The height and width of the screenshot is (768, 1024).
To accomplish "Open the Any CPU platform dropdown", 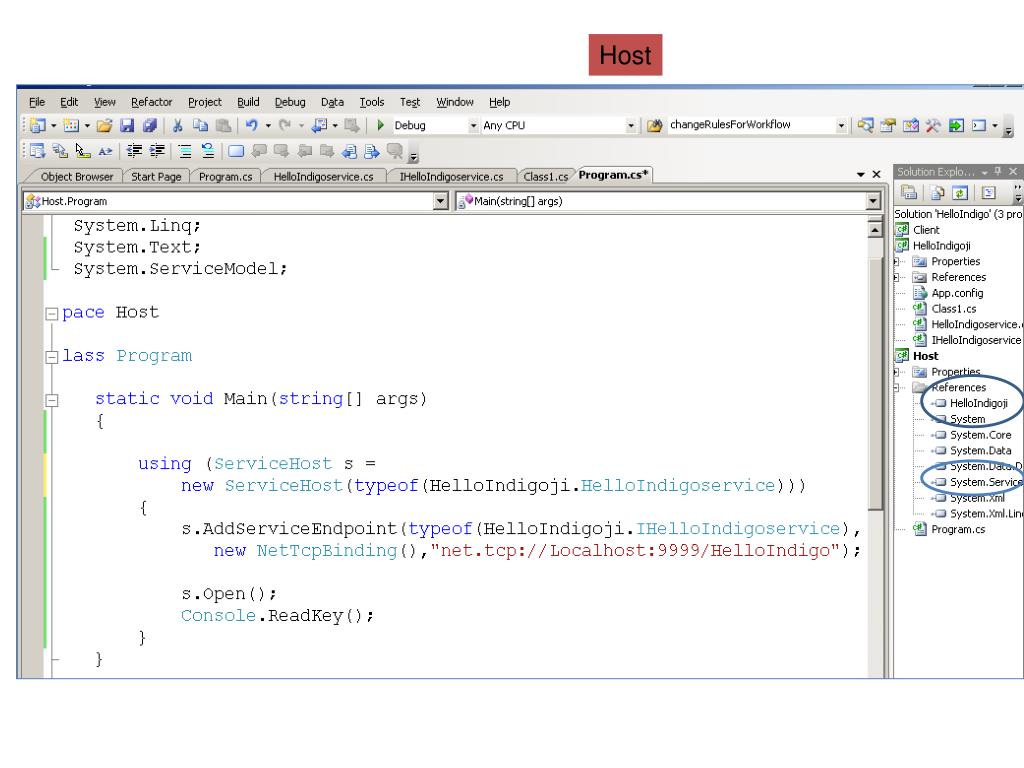I will [631, 125].
